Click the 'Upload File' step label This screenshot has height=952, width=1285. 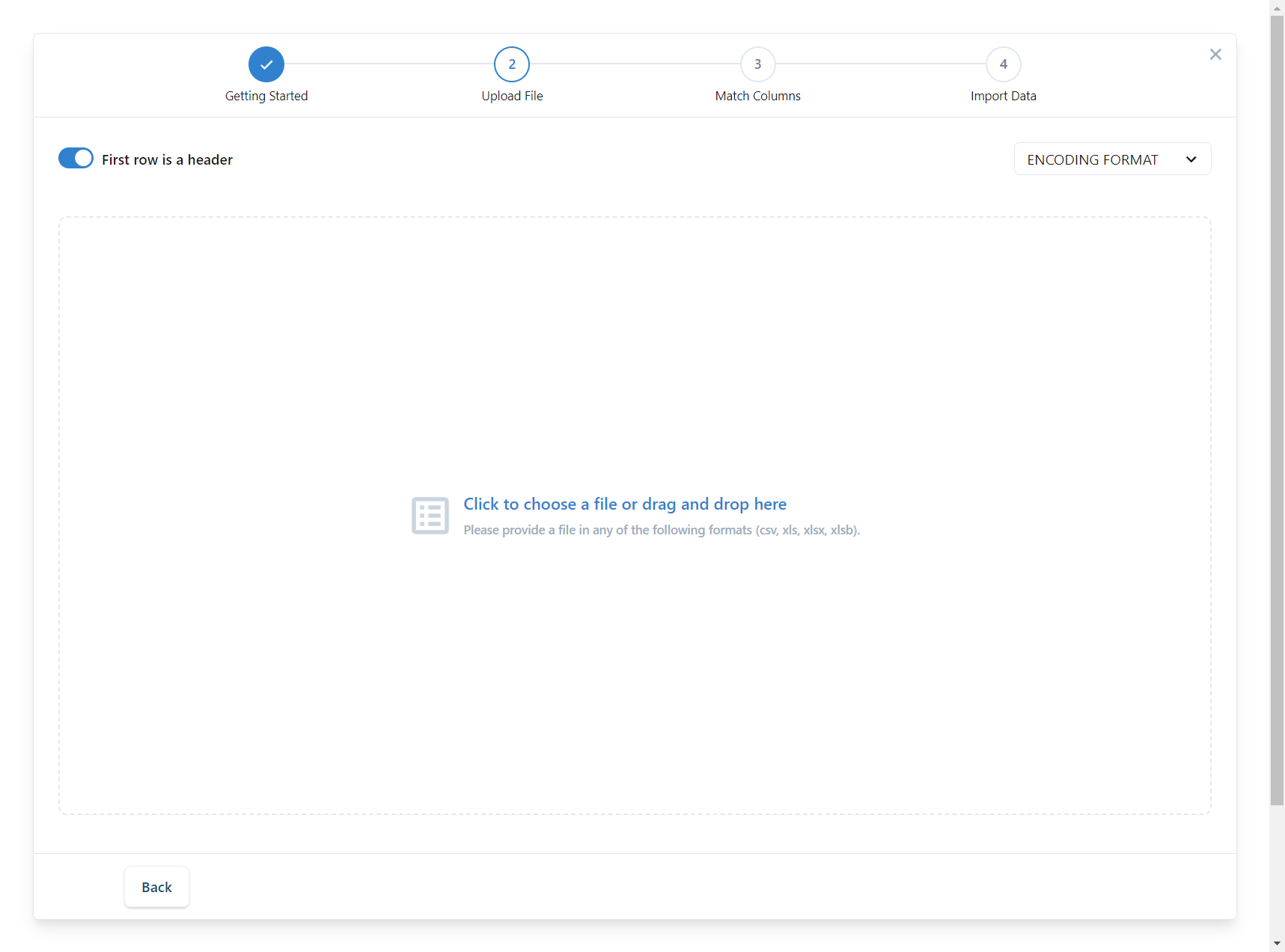coord(512,96)
